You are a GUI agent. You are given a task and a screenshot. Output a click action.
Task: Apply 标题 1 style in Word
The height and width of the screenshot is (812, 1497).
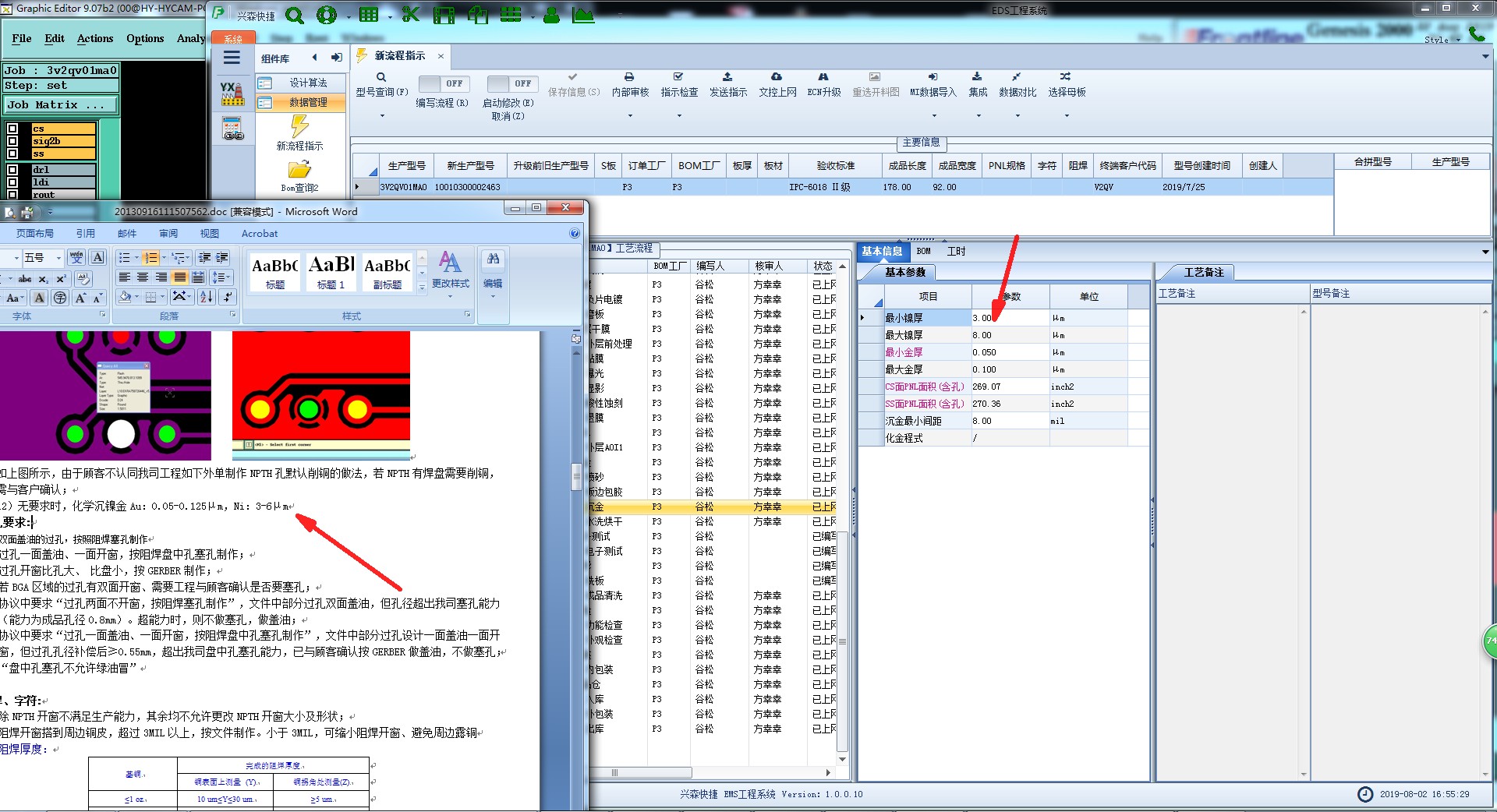pyautogui.click(x=331, y=271)
